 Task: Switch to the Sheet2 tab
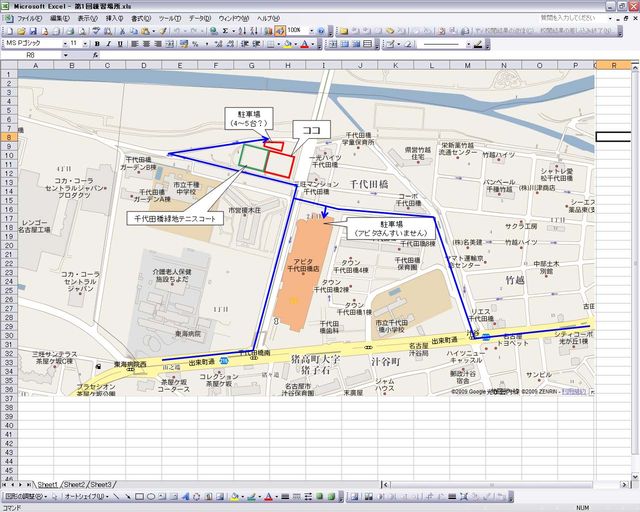[74, 484]
